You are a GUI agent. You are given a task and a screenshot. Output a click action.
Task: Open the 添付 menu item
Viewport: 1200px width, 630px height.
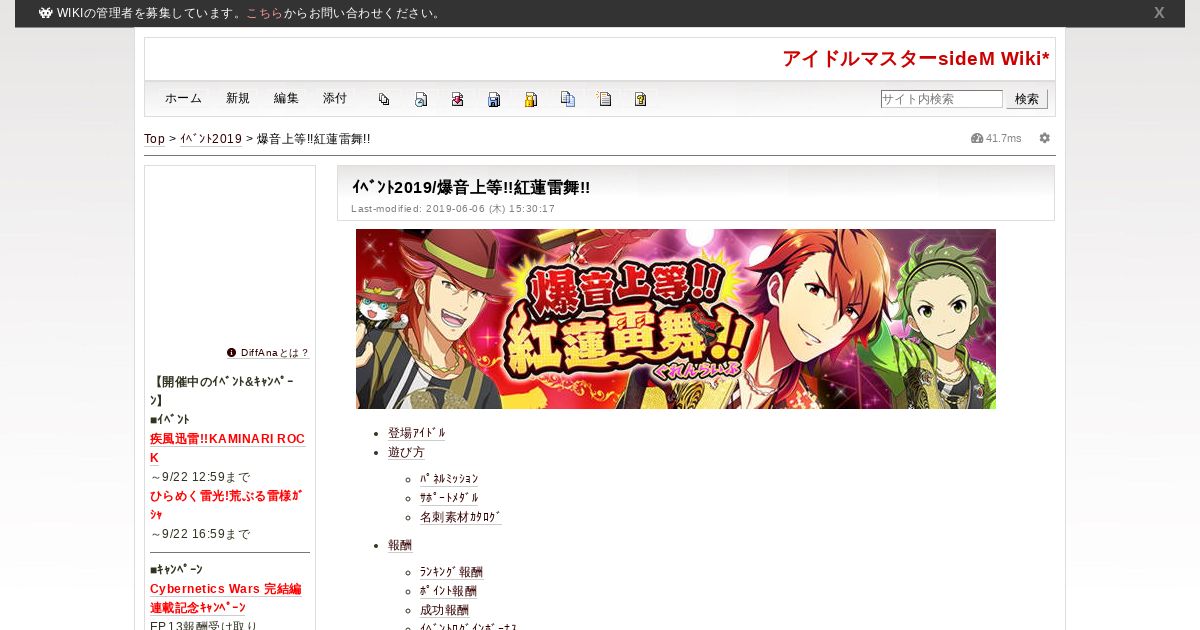tap(335, 98)
